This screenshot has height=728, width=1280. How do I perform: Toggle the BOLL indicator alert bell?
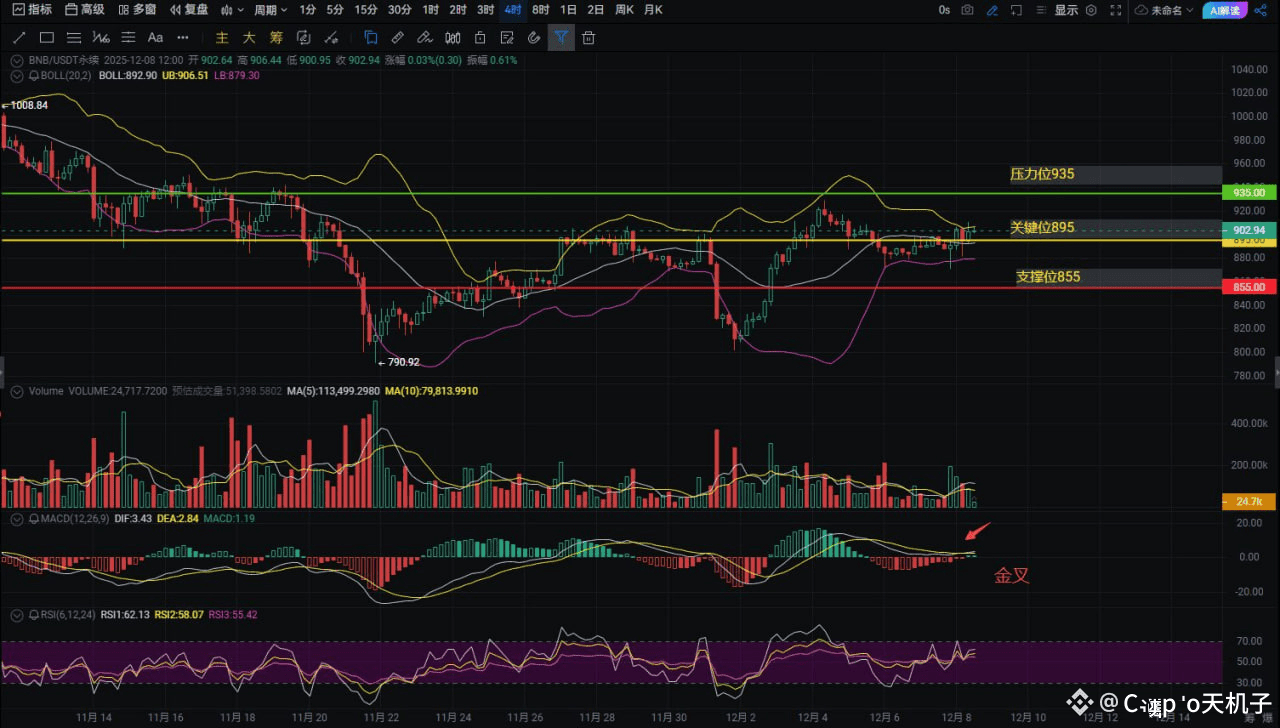tap(34, 75)
